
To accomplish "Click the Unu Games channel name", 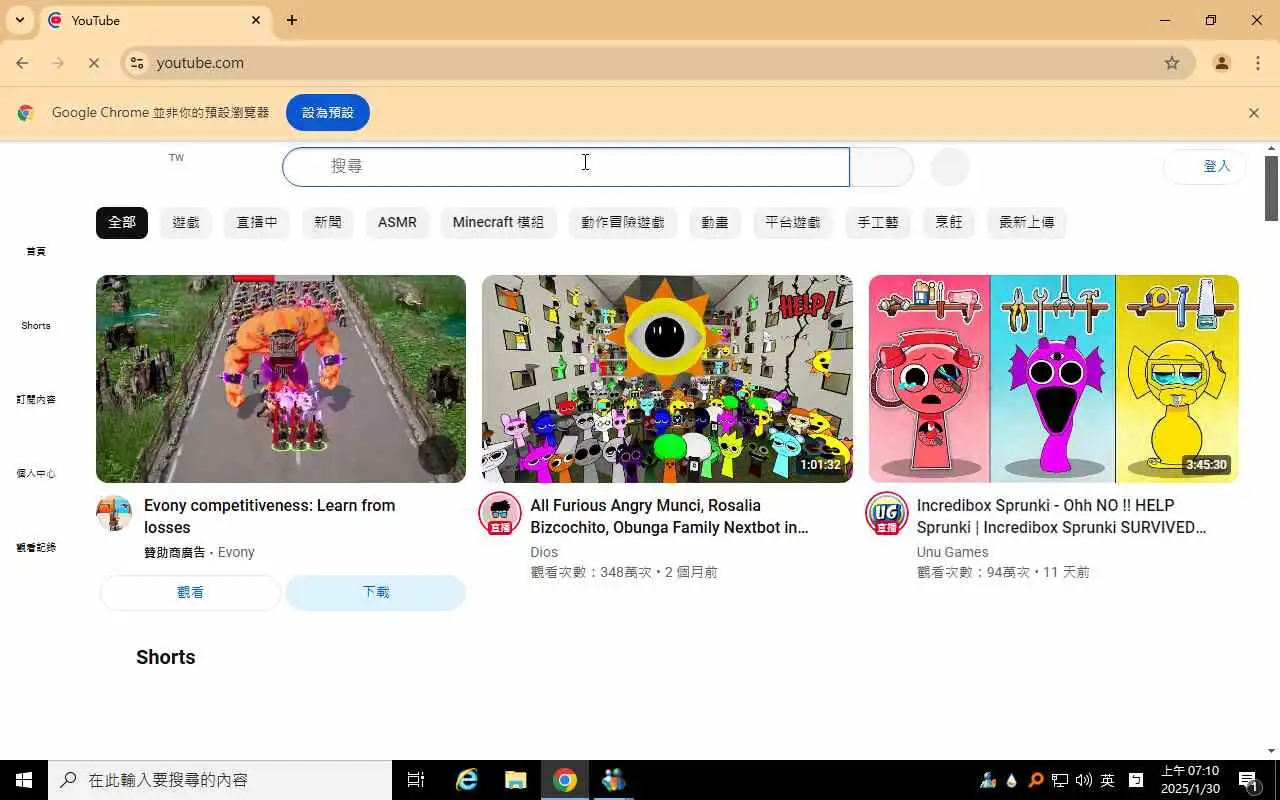I will click(x=952, y=552).
